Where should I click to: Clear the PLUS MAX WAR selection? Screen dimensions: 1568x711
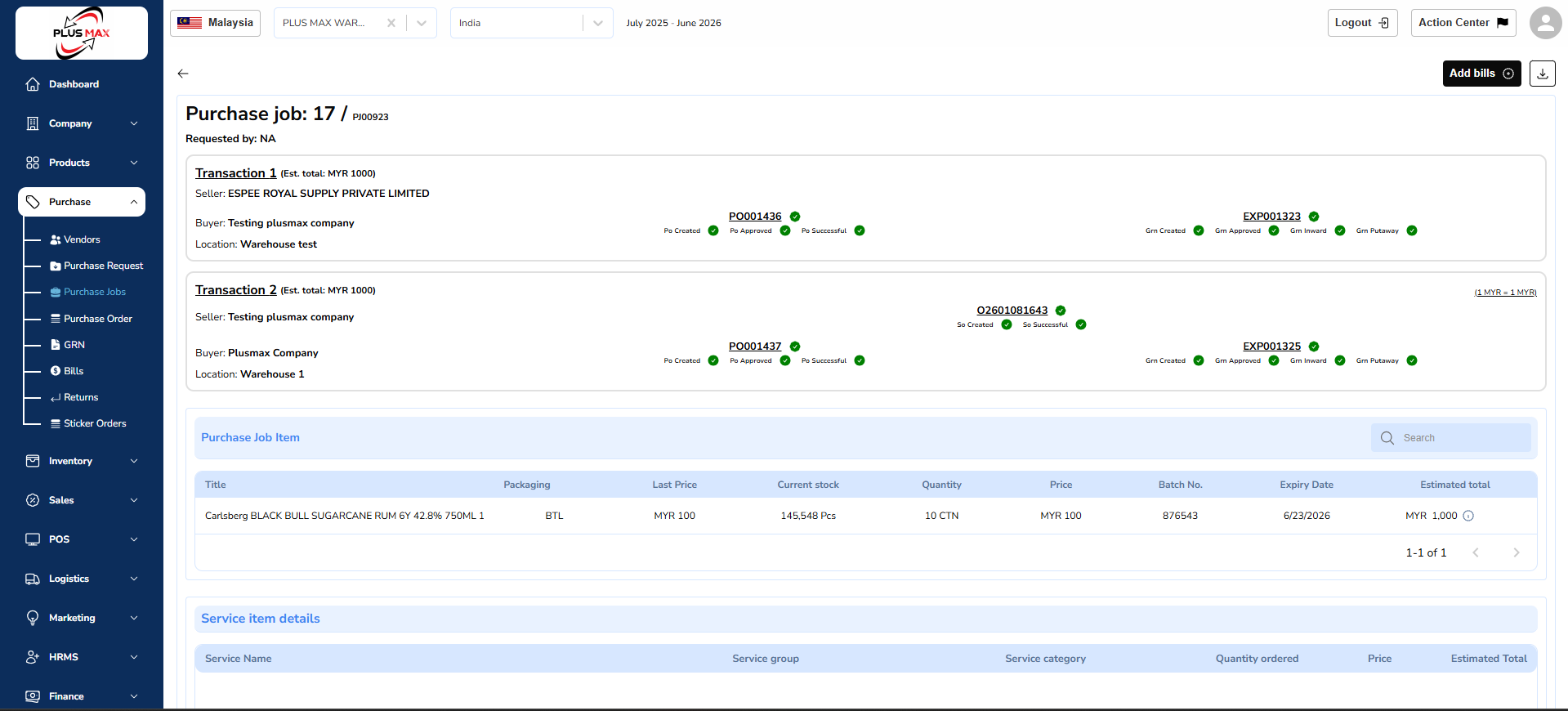(391, 23)
